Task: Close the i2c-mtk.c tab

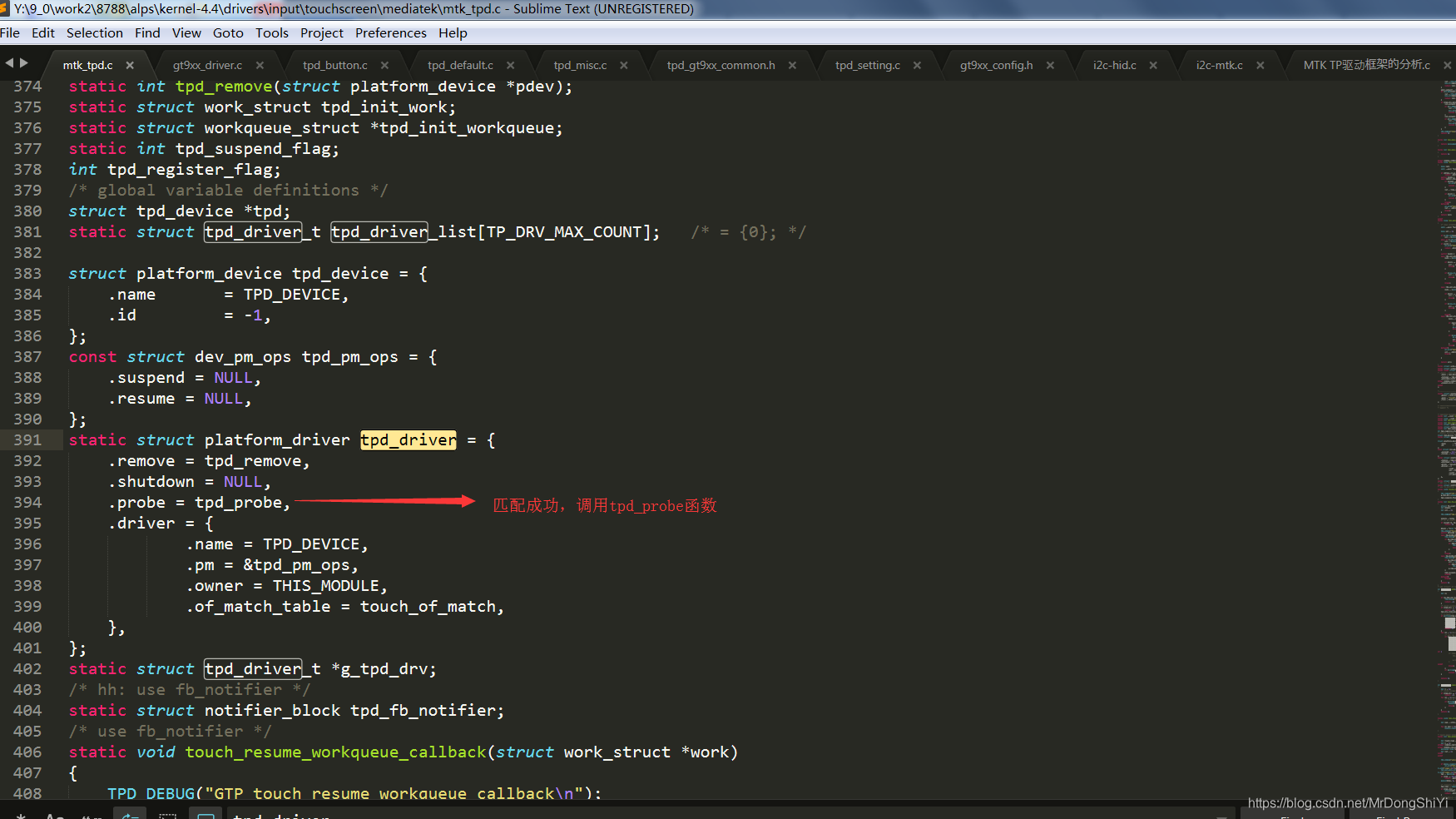Action: click(1260, 65)
